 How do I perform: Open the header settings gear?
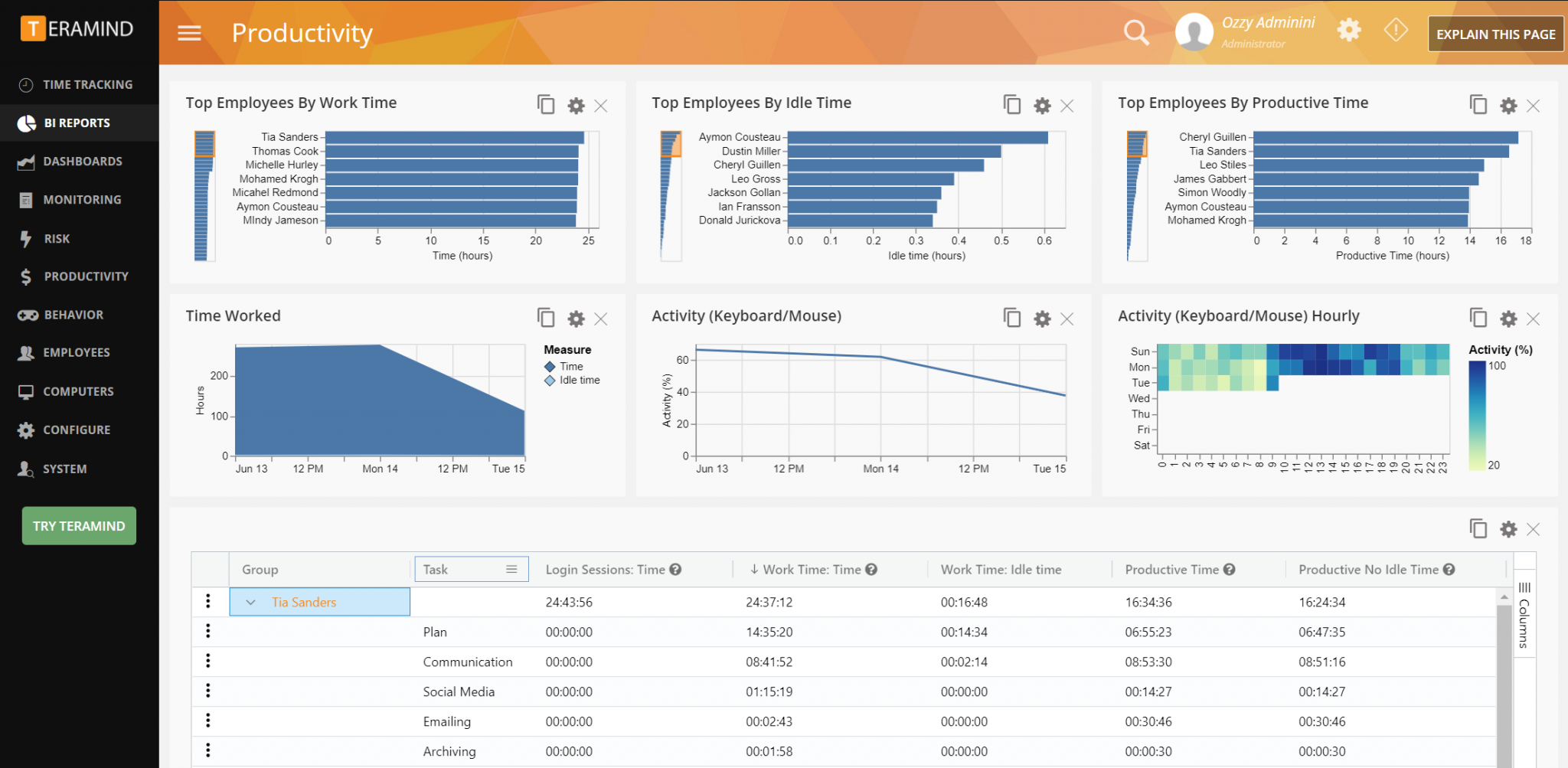(x=1349, y=31)
